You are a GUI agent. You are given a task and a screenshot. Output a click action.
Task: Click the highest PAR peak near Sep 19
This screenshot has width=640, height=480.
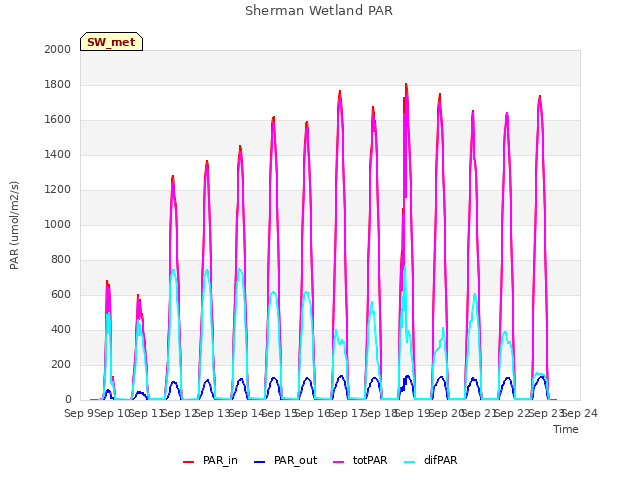(406, 84)
